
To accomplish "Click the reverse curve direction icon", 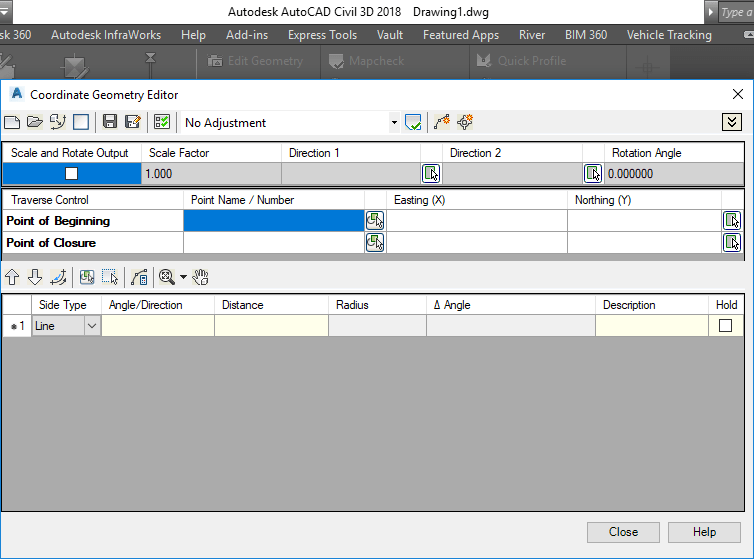I will pos(58,277).
